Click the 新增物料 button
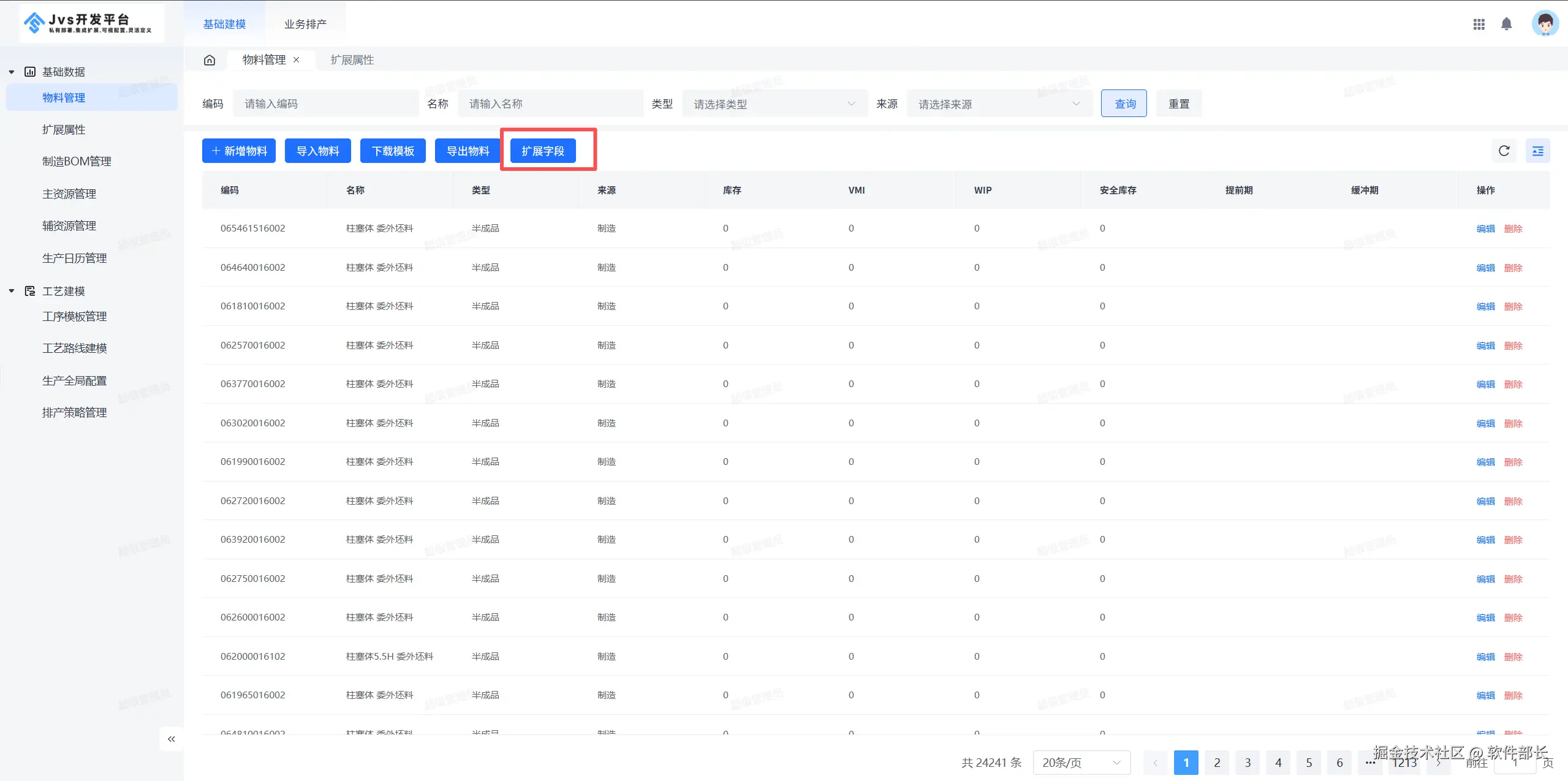The image size is (1568, 781). click(239, 151)
